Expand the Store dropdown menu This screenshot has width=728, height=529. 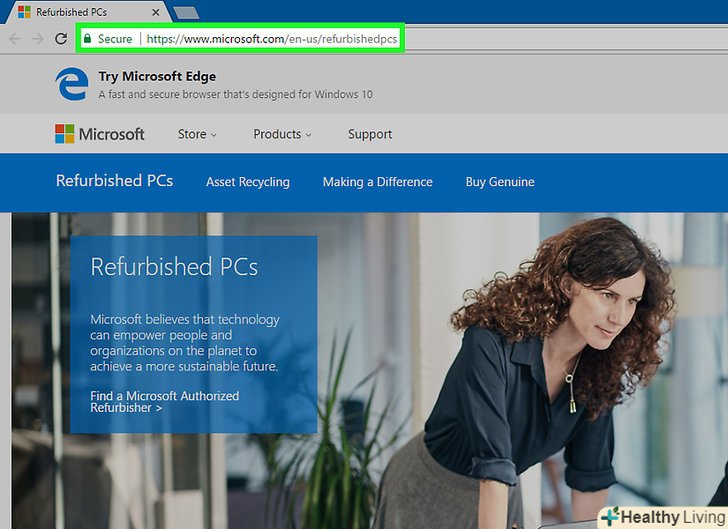(197, 134)
